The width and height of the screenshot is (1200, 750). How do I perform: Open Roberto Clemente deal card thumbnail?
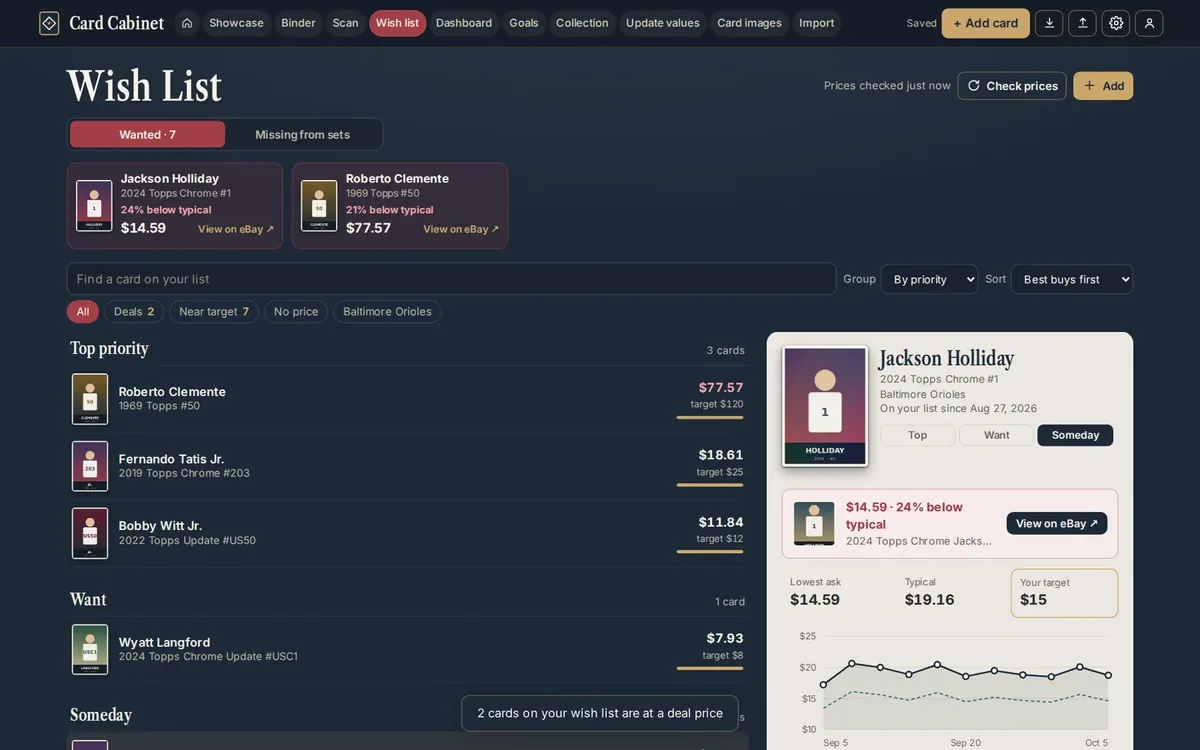coord(319,206)
